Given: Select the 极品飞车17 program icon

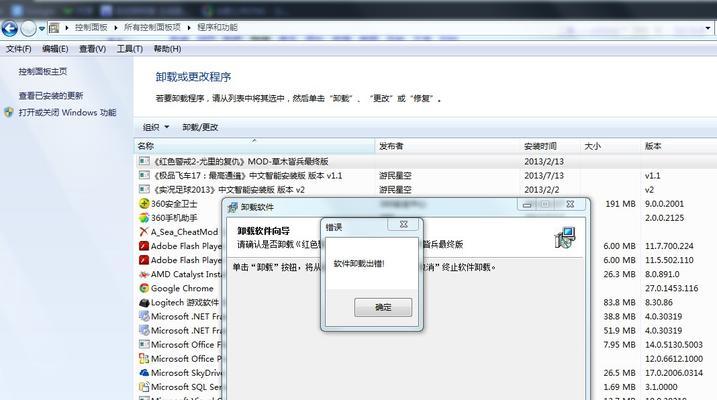Looking at the screenshot, I should tap(144, 175).
